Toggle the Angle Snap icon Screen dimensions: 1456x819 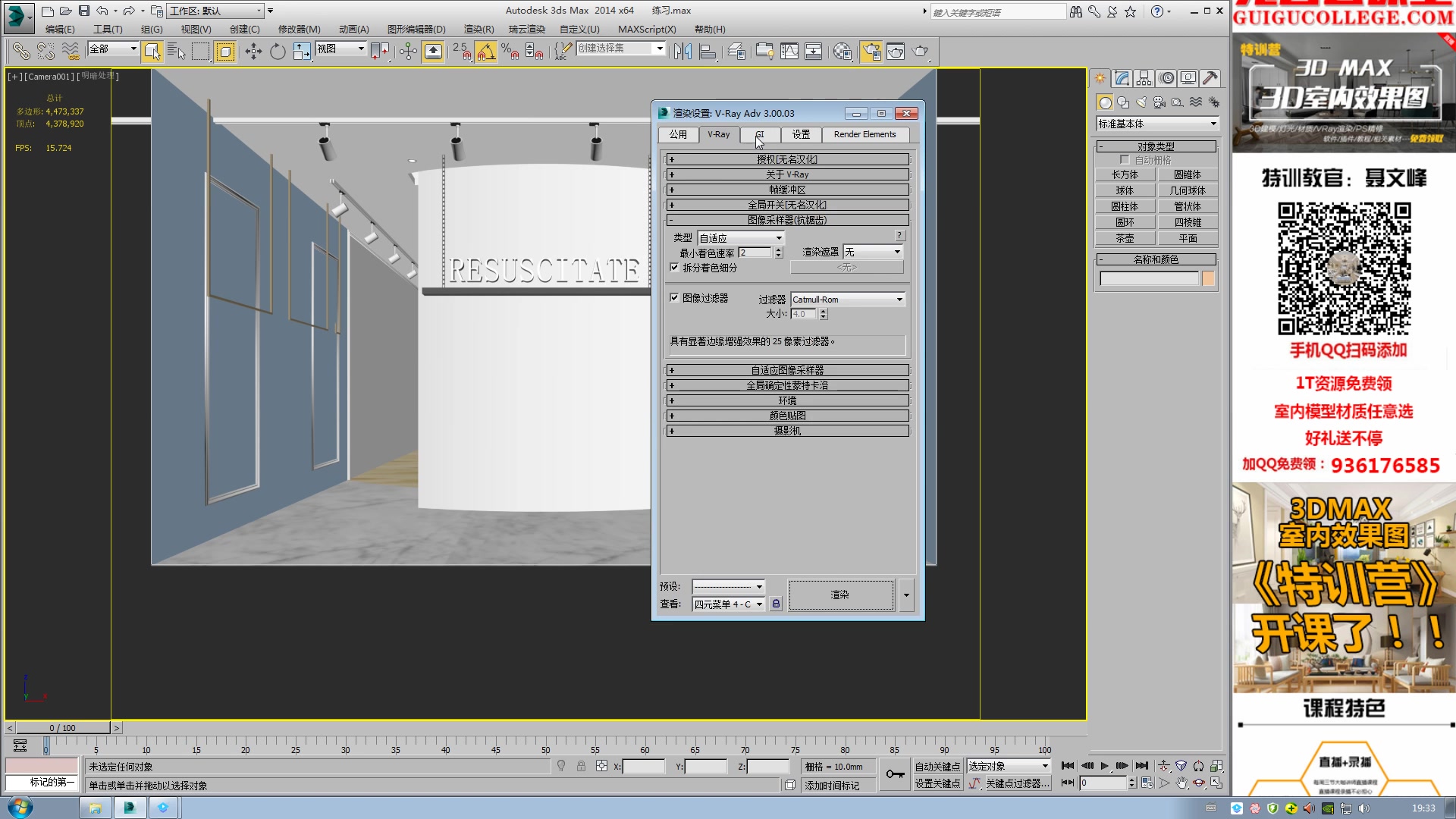point(486,52)
